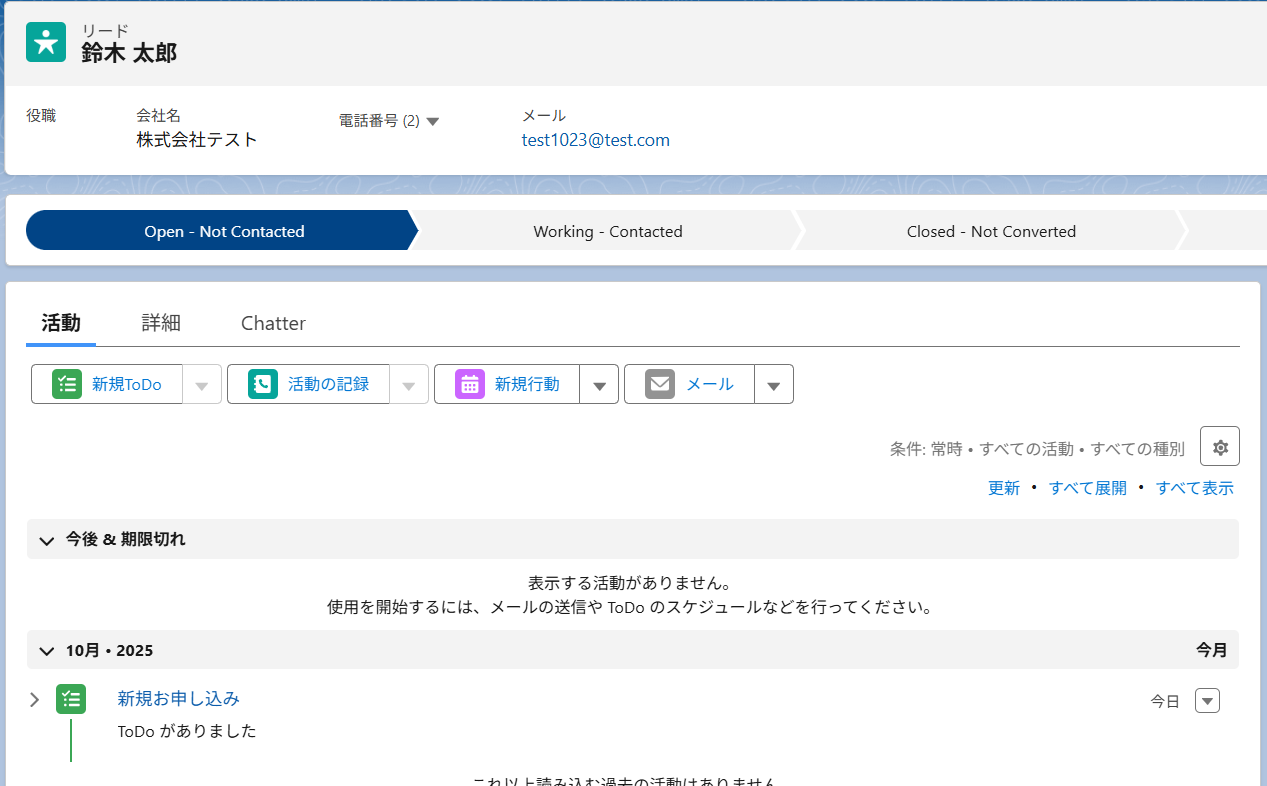This screenshot has height=786, width=1267.
Task: Switch to the 詳細 tab
Action: tap(160, 323)
